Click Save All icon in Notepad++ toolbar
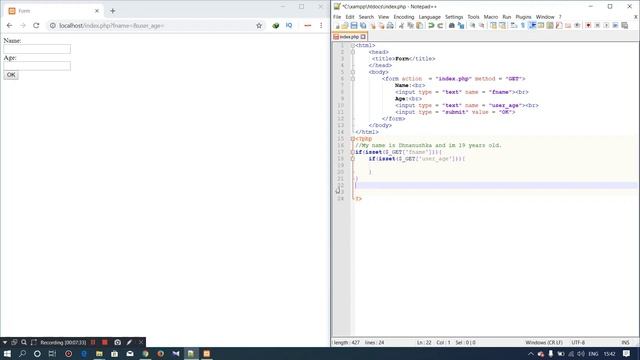The width and height of the screenshot is (640, 360). click(x=363, y=26)
